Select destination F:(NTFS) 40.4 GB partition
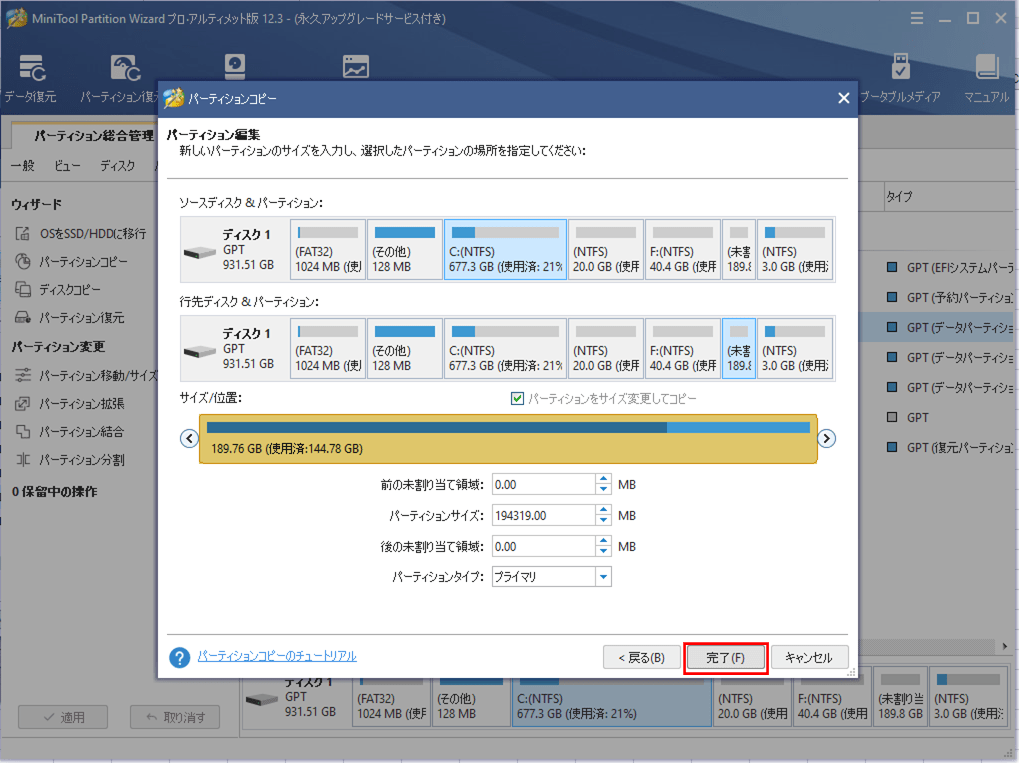This screenshot has width=1019, height=763. tap(683, 348)
